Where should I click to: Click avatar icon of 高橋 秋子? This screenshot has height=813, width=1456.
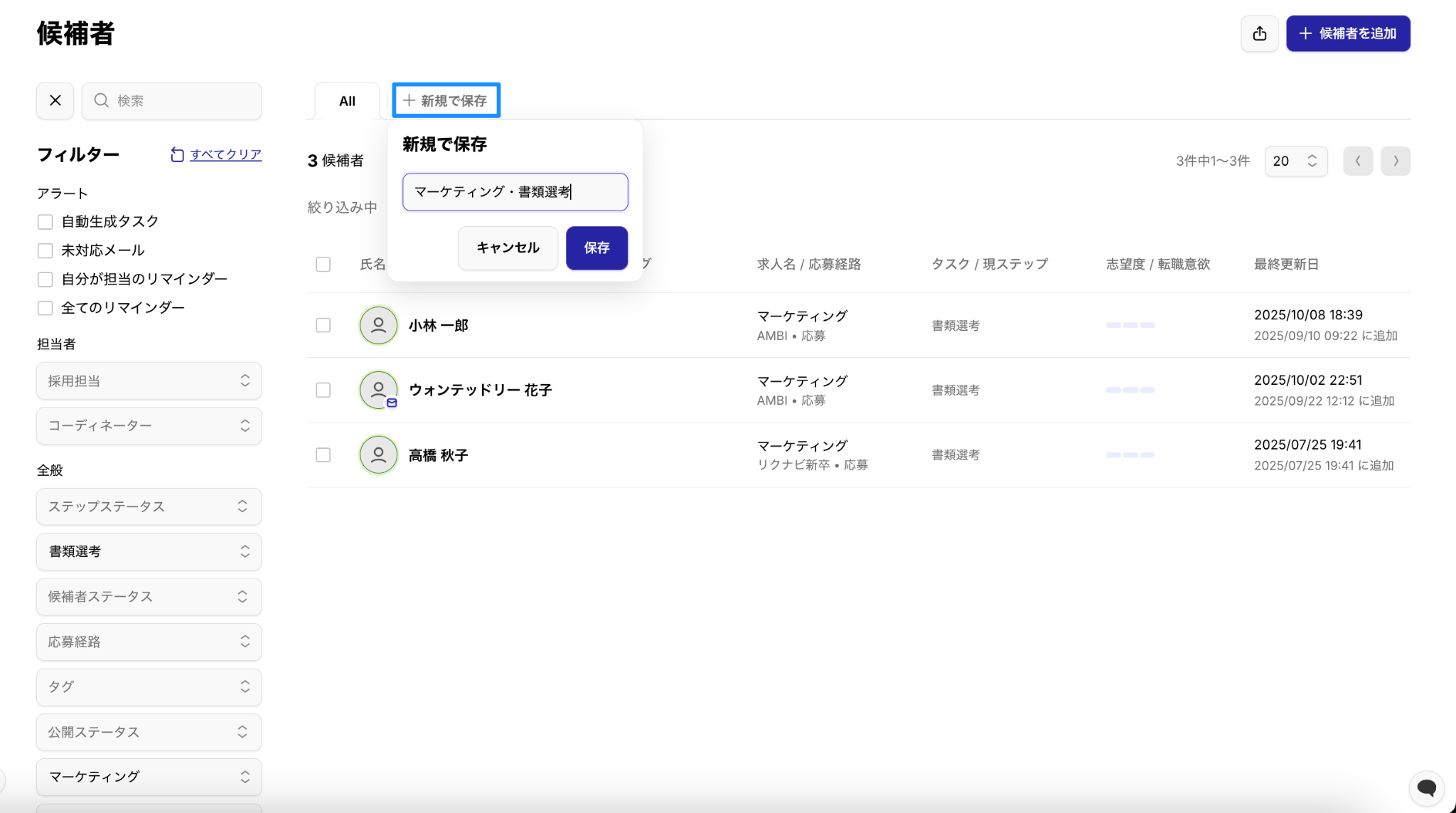378,455
